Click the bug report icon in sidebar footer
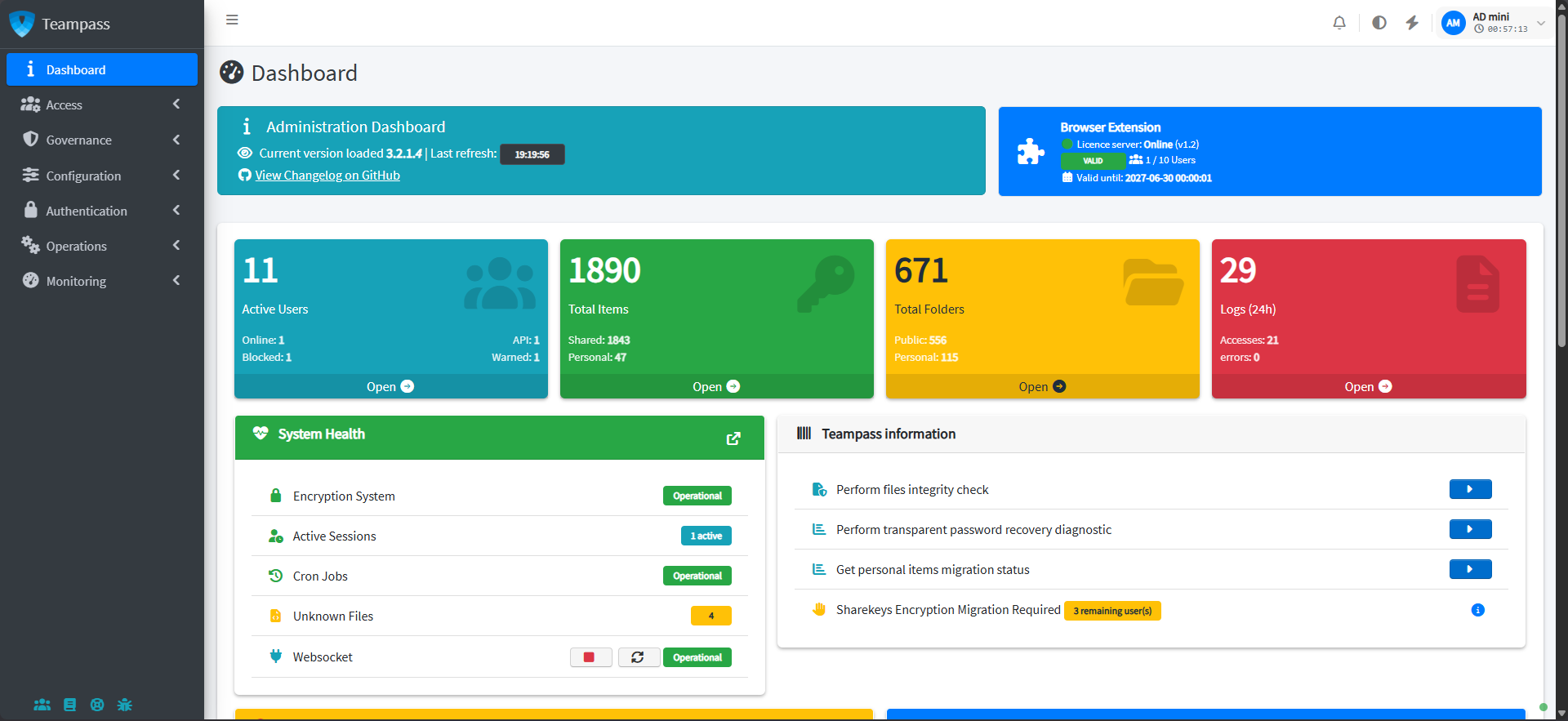 tap(125, 705)
